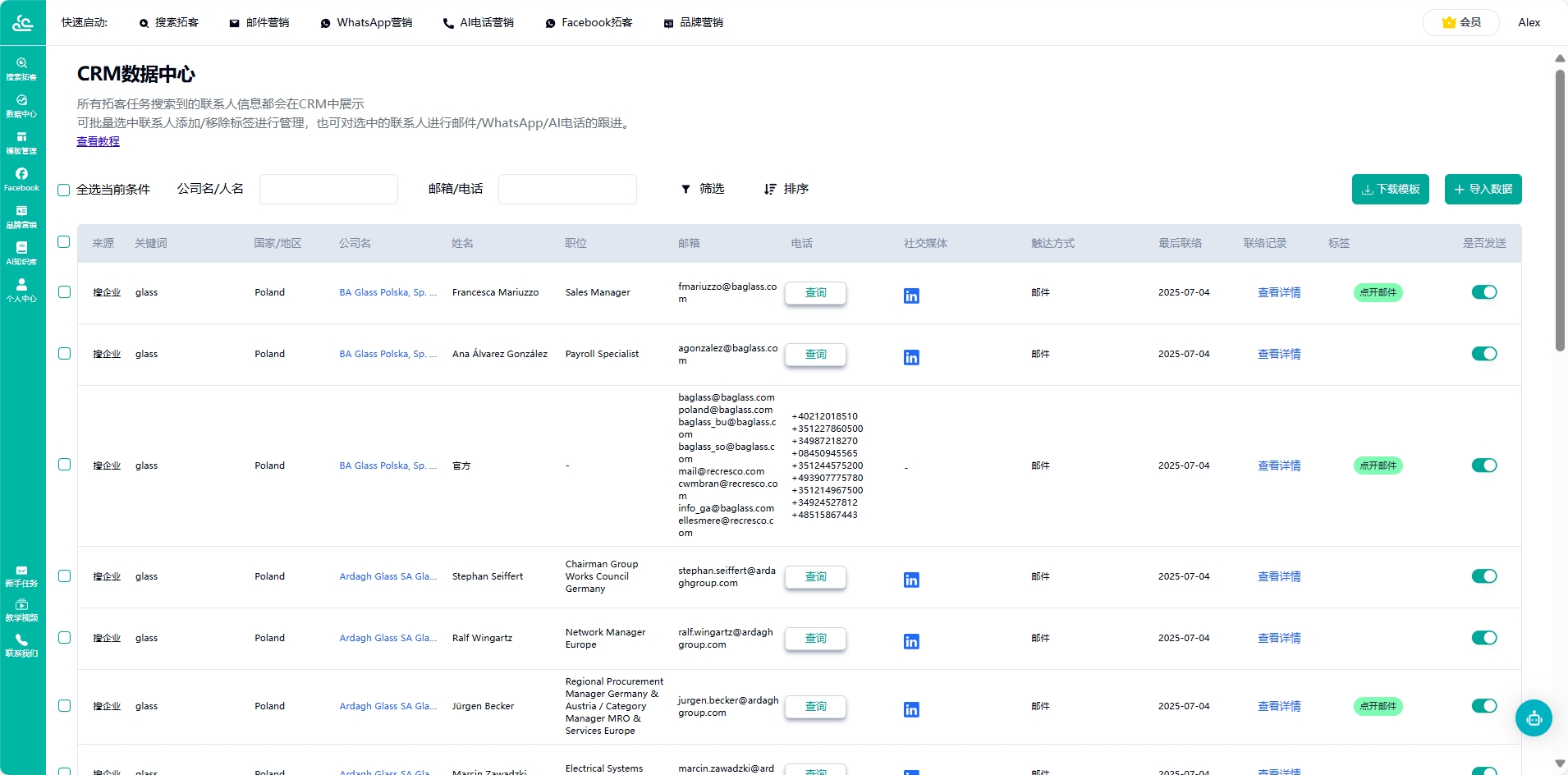Focus the 邮箱/电话 search field
Viewport: 1568px width, 775px height.
point(567,189)
